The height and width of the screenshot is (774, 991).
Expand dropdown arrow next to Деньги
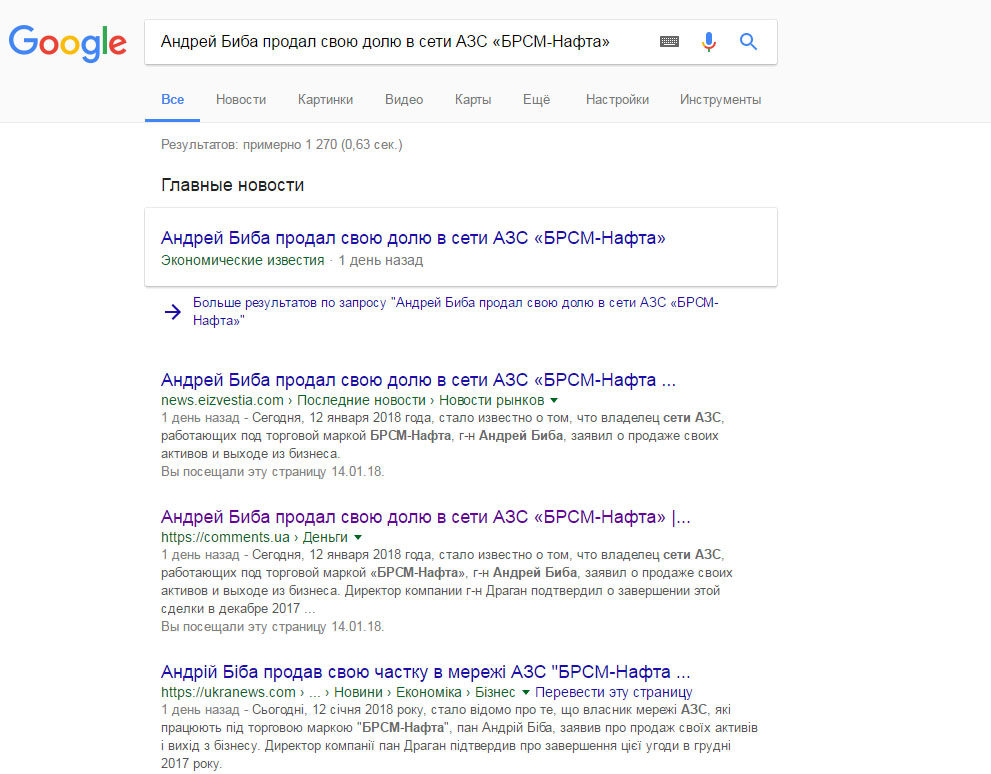[358, 538]
